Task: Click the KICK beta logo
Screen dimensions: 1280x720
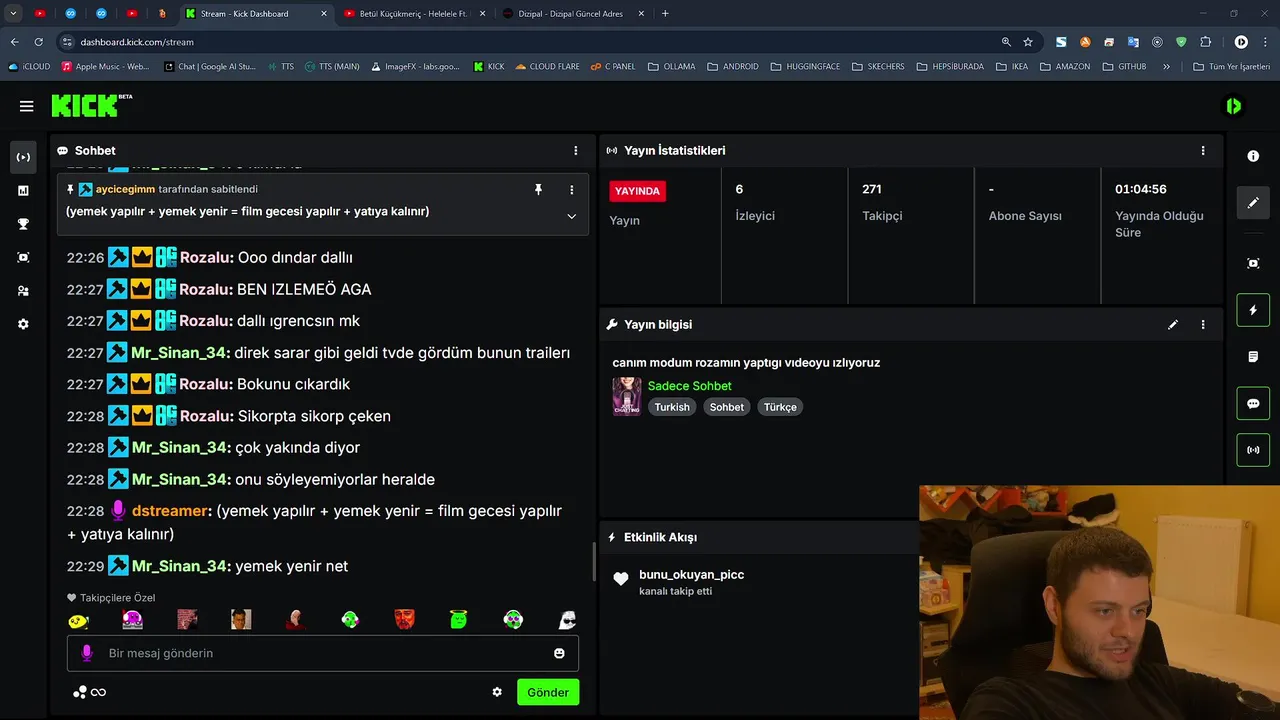Action: pos(91,105)
